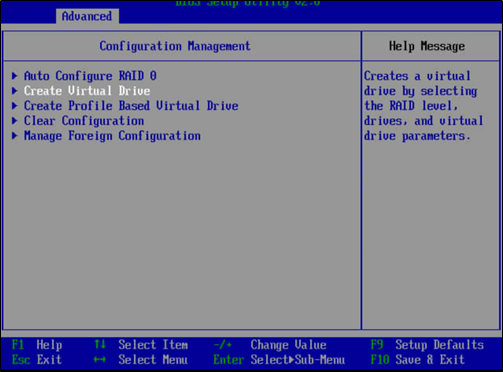Click the F10 Save & Exit hint
The width and height of the screenshot is (503, 372).
pos(418,360)
